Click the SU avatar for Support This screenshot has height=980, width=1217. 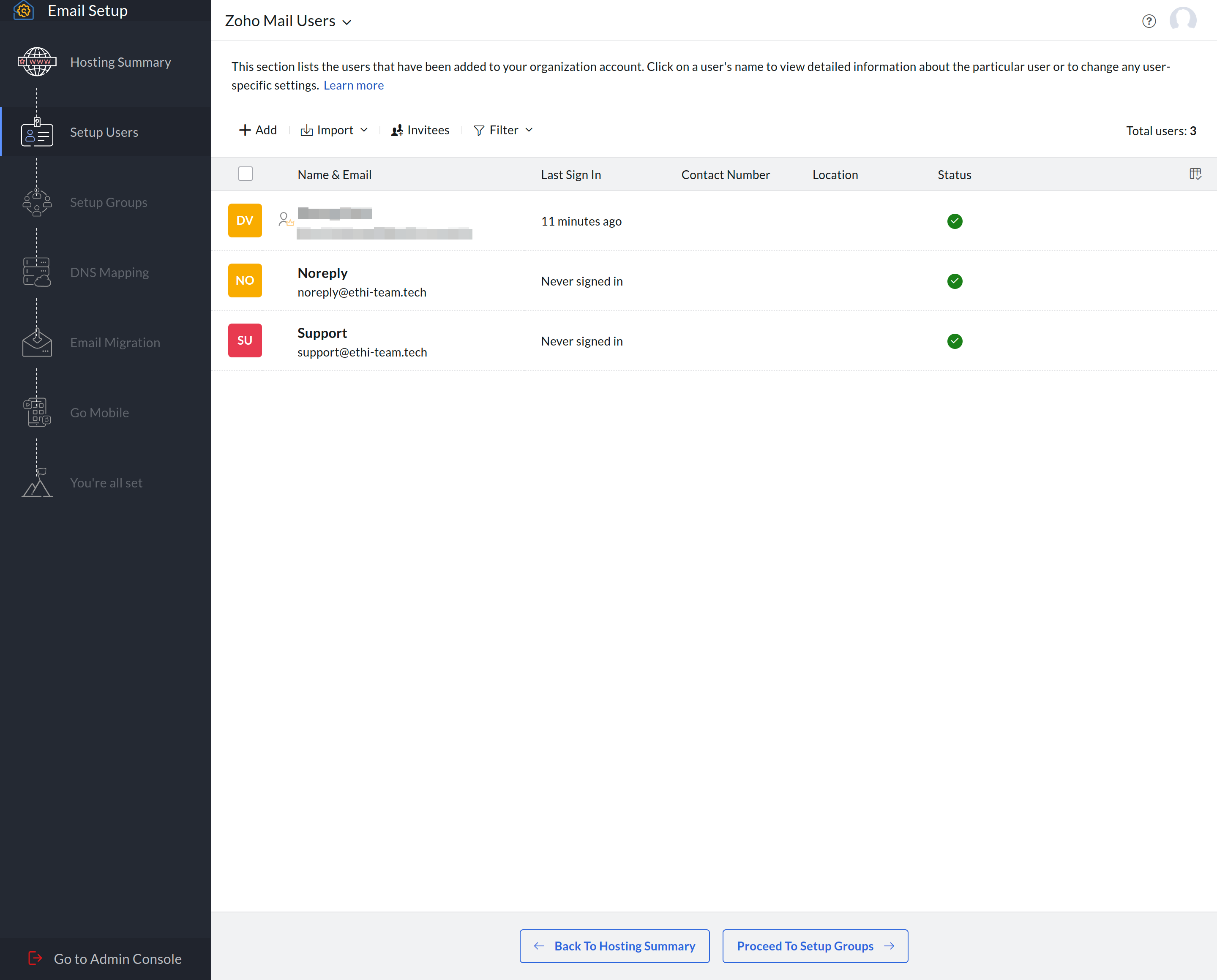[245, 340]
